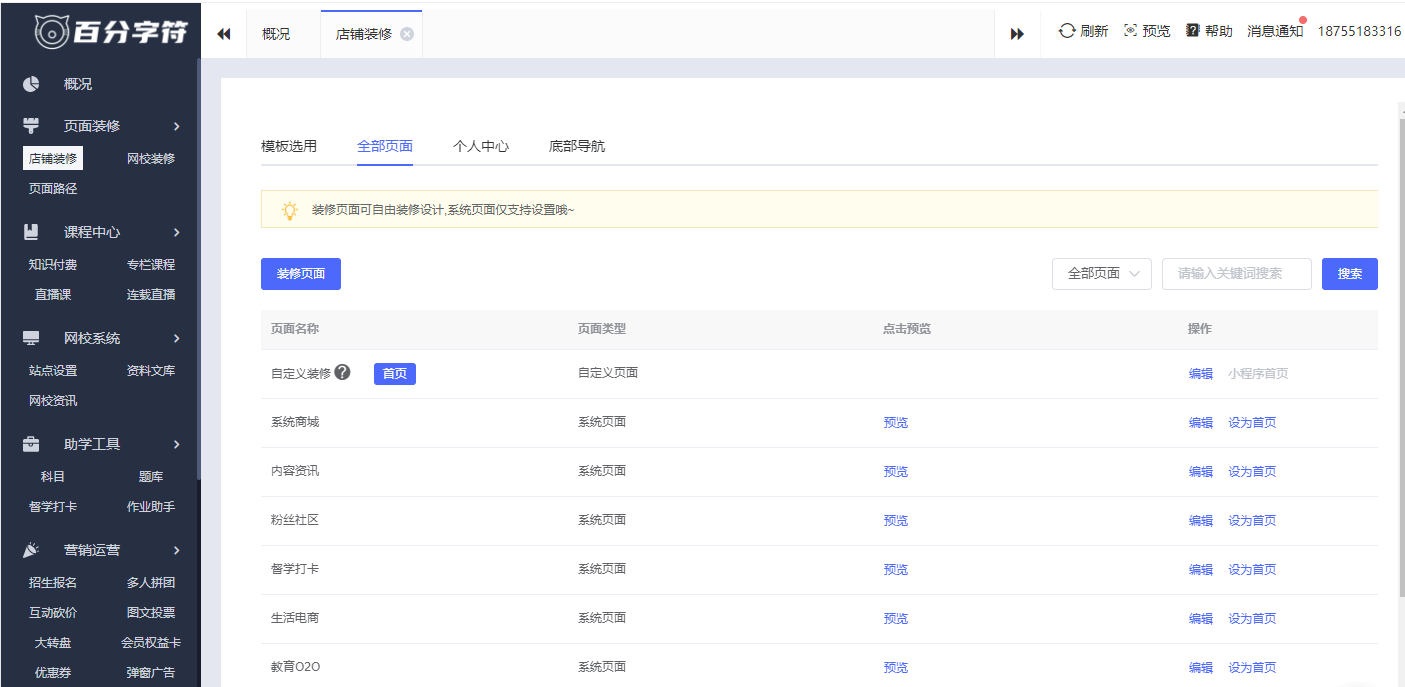The image size is (1405, 687).
Task: Edit the 内容资讯 page
Action: [1201, 472]
